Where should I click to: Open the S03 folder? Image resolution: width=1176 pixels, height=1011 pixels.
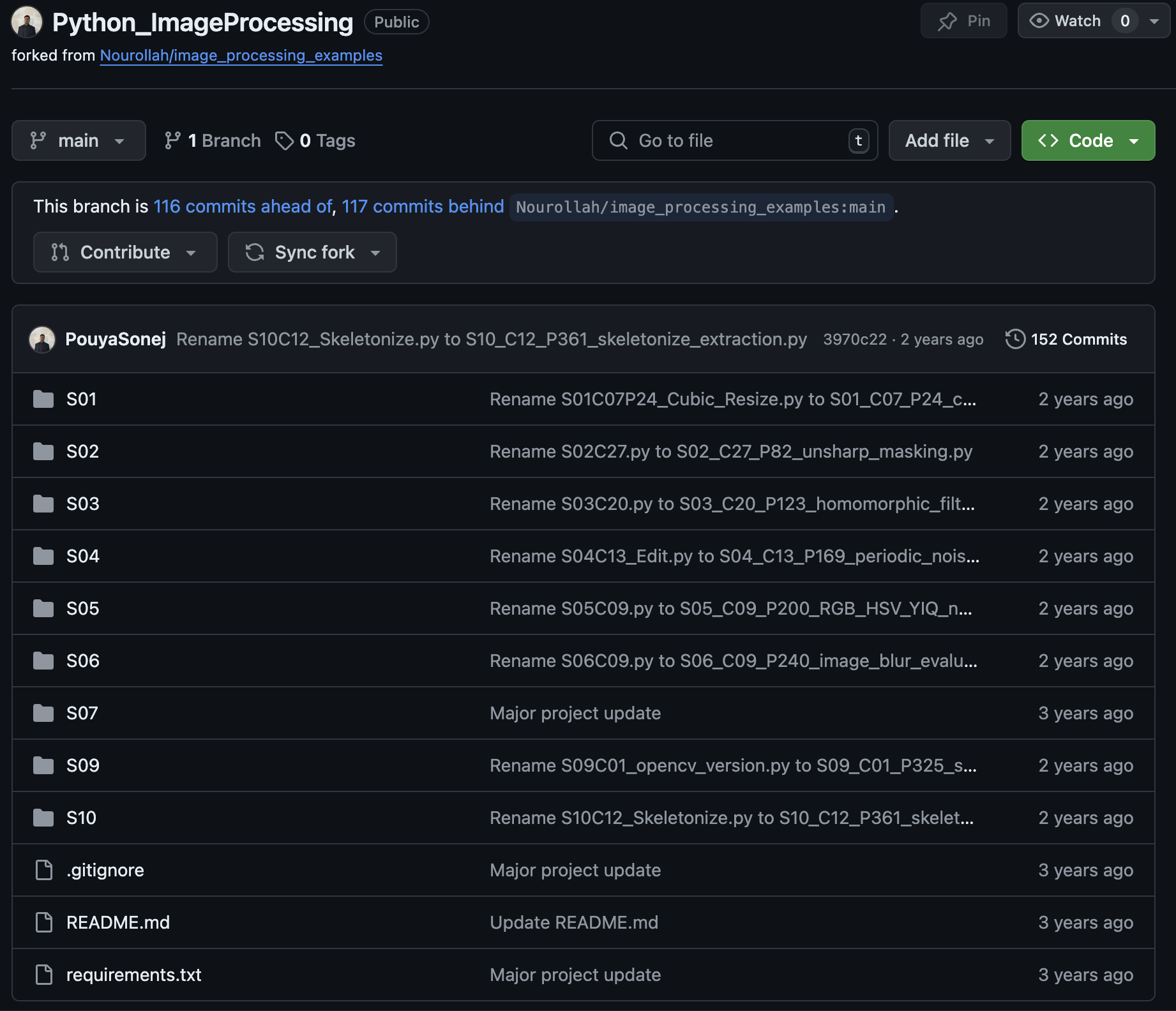coord(83,504)
